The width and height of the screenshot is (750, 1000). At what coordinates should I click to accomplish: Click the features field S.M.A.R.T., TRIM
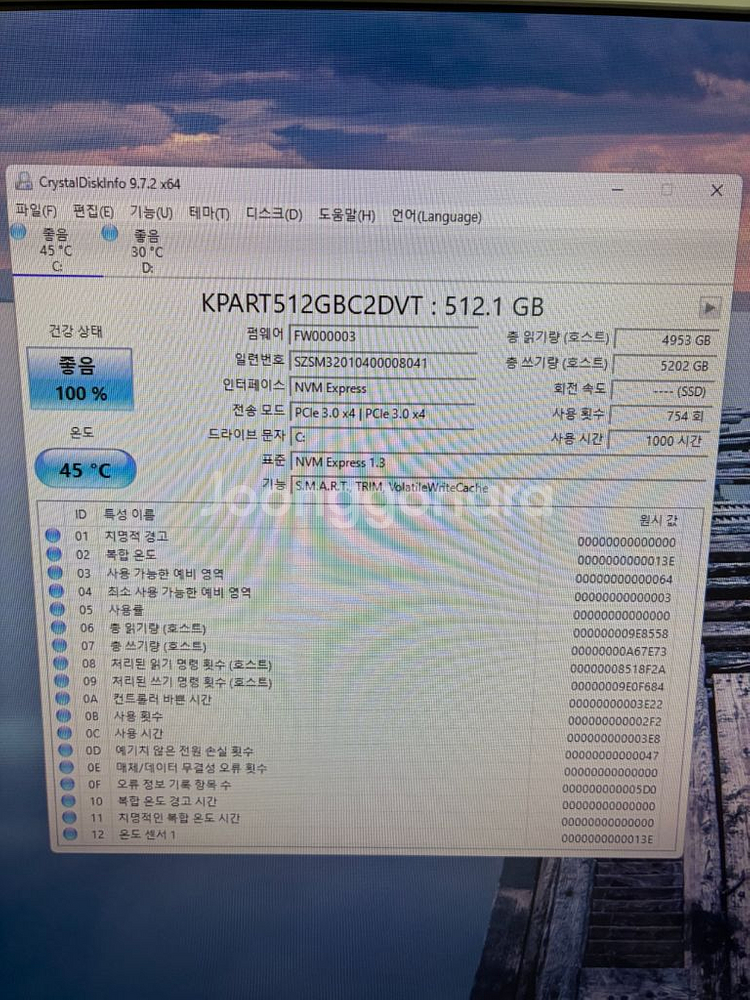pyautogui.click(x=497, y=487)
